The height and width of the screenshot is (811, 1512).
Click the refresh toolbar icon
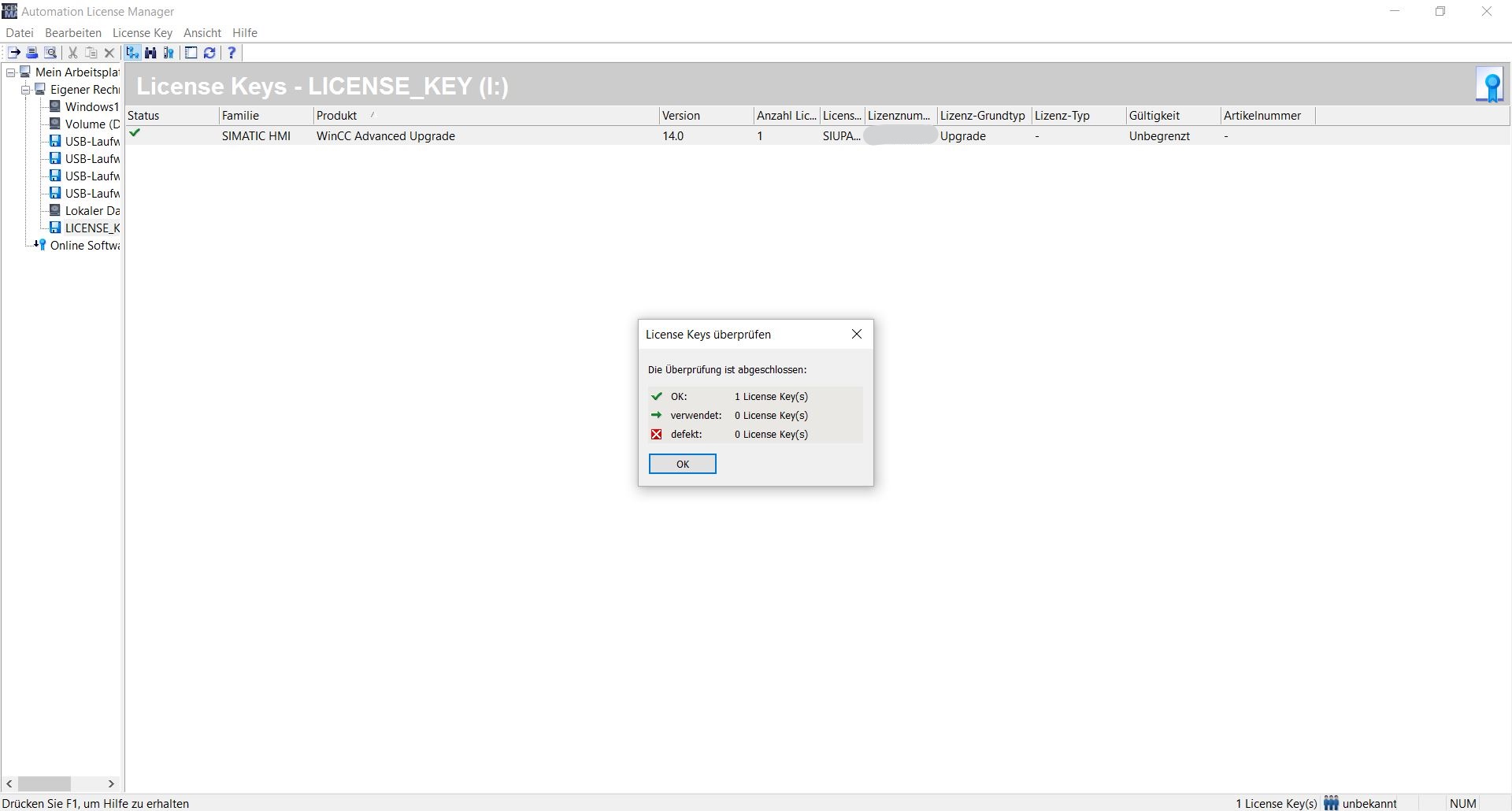tap(209, 53)
